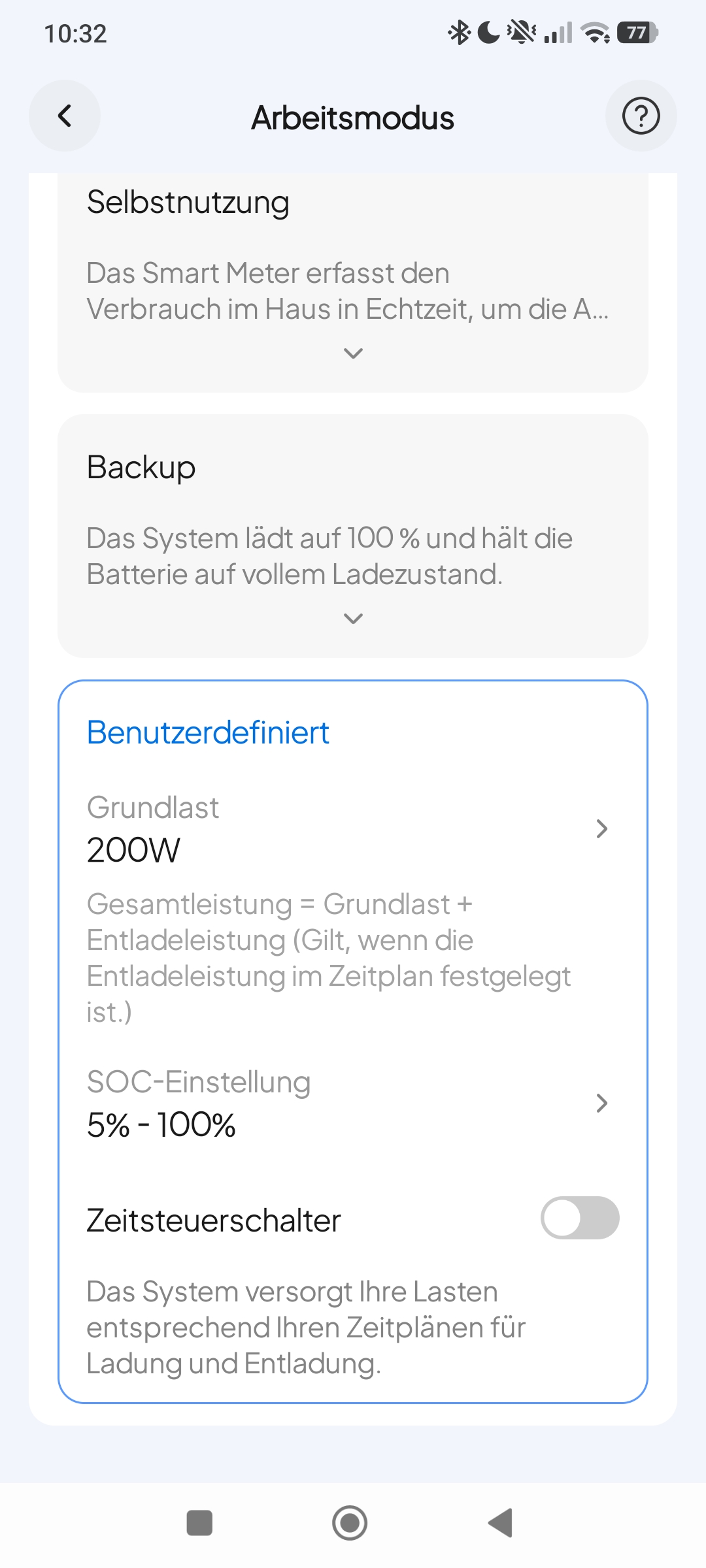The width and height of the screenshot is (706, 1568).
Task: Tap the Wi-Fi status icon
Action: [x=596, y=32]
